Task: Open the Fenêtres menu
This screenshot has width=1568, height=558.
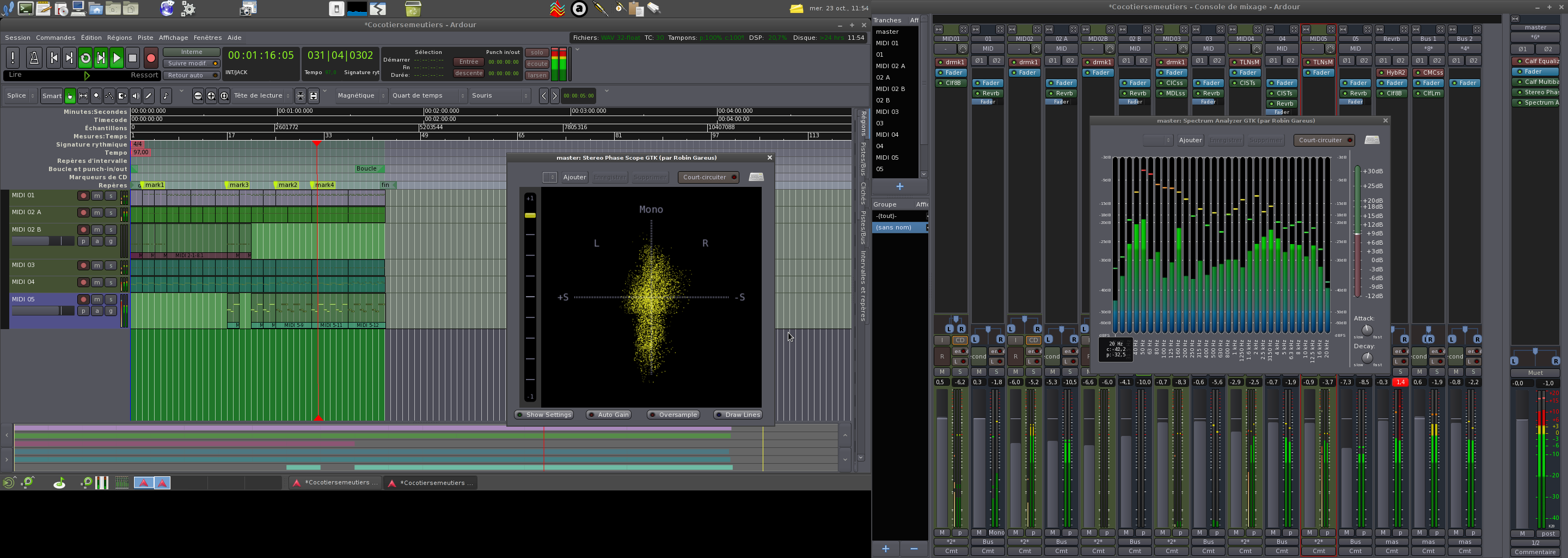Action: pyautogui.click(x=207, y=38)
